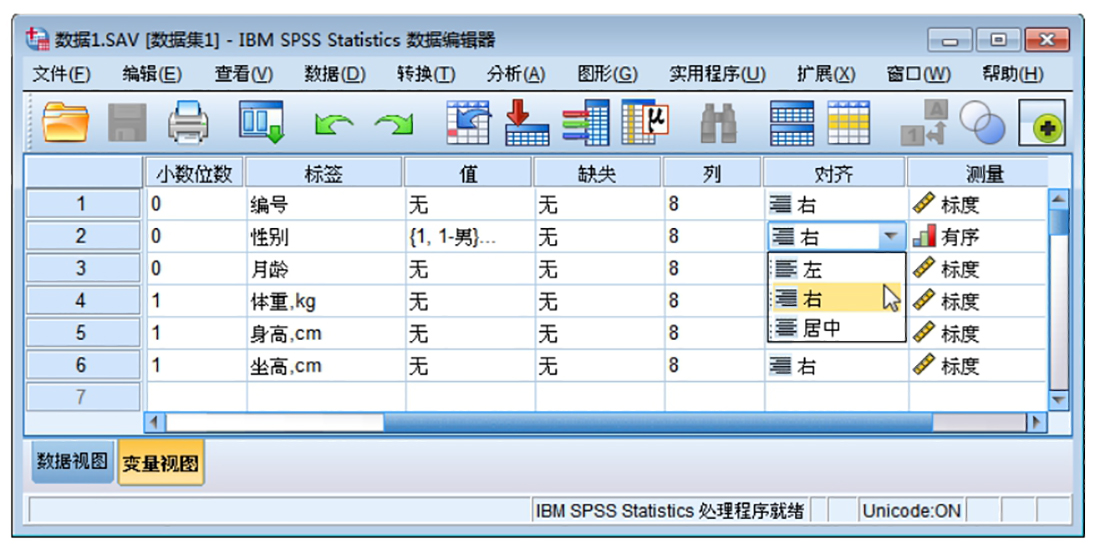Click the green Redo arrow icon
The width and height of the screenshot is (1100, 554).
pos(394,126)
